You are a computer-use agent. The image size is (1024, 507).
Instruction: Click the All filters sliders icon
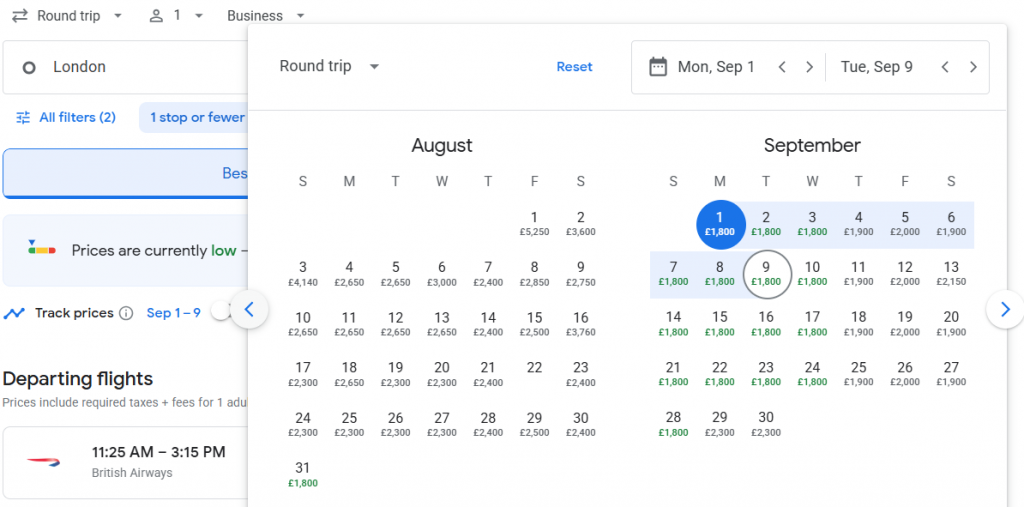pos(23,118)
